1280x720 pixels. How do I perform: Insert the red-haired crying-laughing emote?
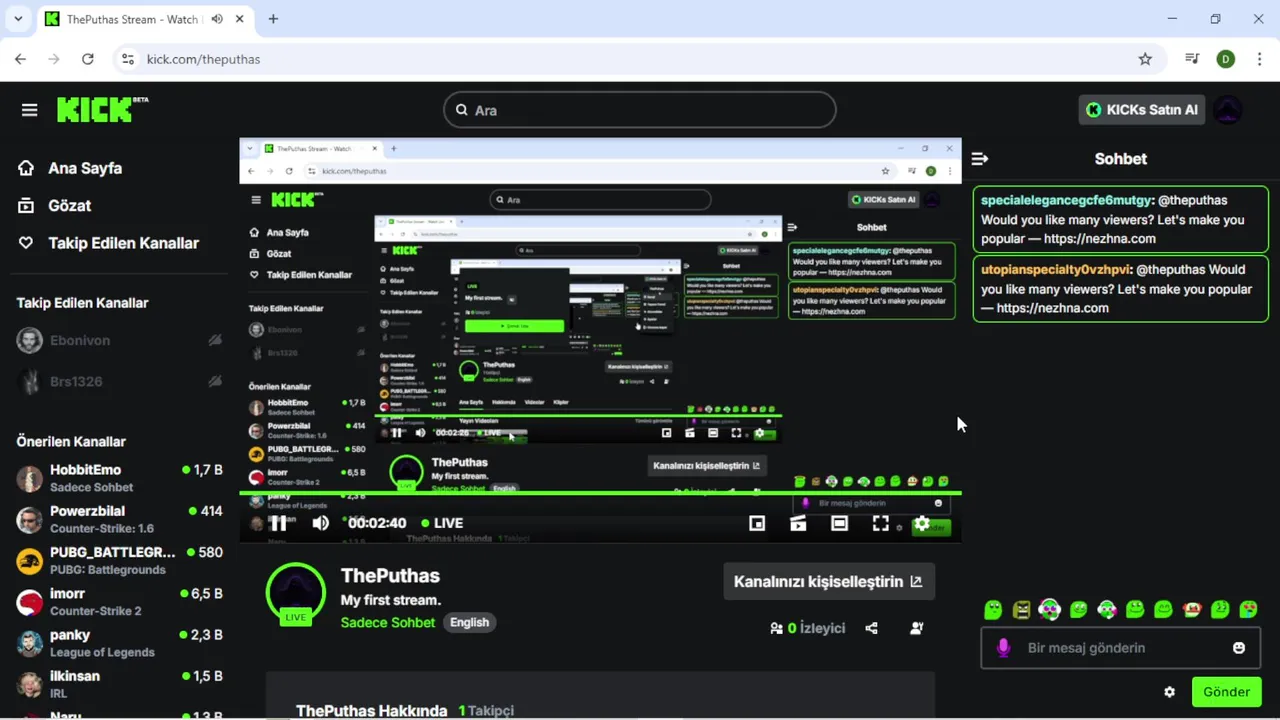point(1191,609)
